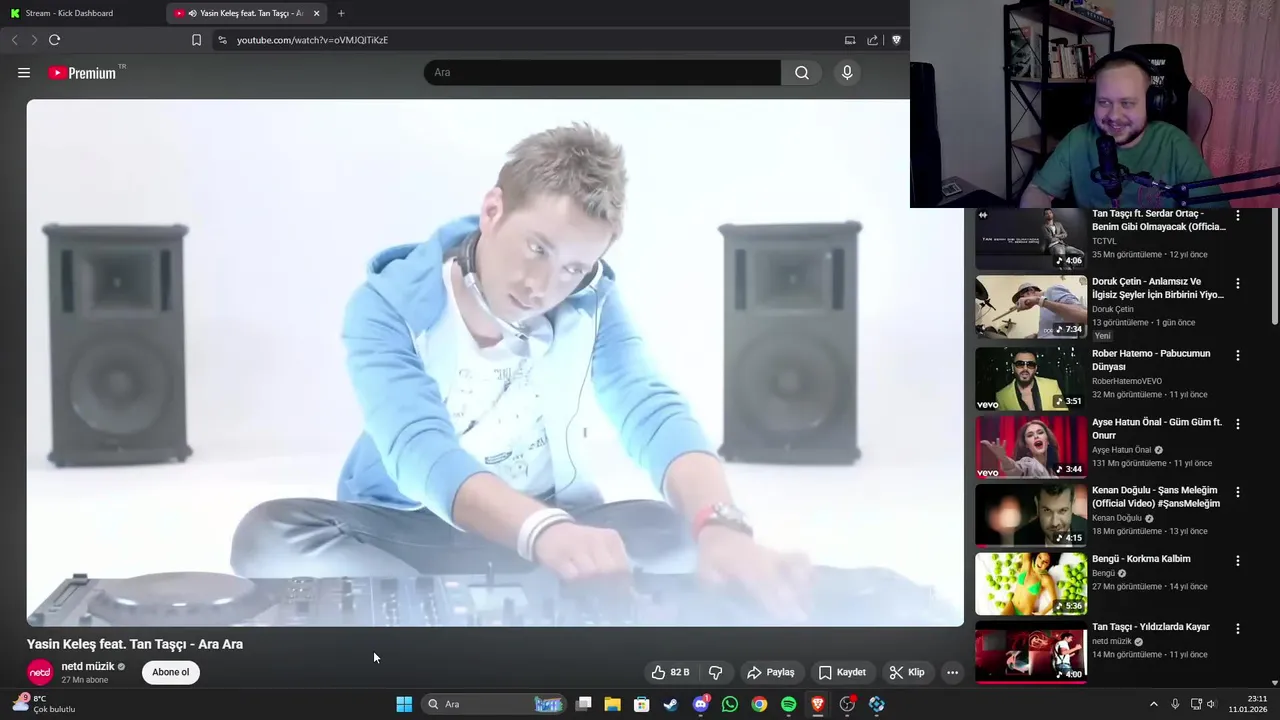This screenshot has height=720, width=1280.
Task: Open Tan Taşçı - Benim Gibi Olmayacak title
Action: click(1158, 220)
